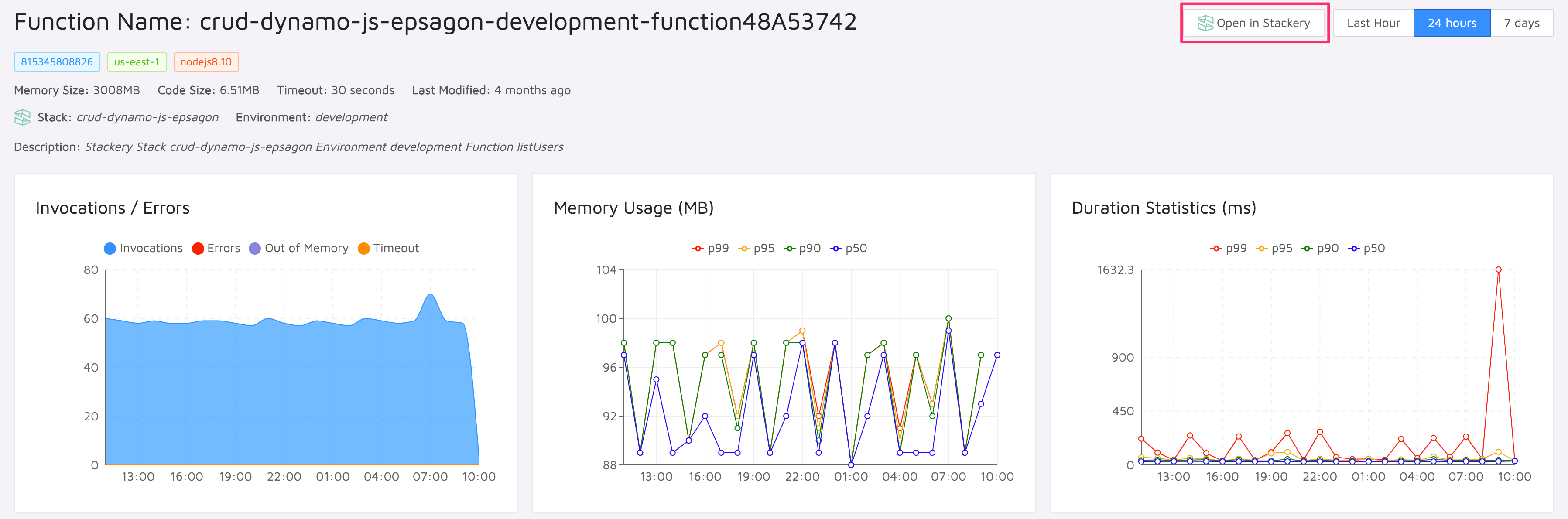Click the Memory Usage (MB) chart title
The width and height of the screenshot is (1568, 519).
click(x=633, y=208)
